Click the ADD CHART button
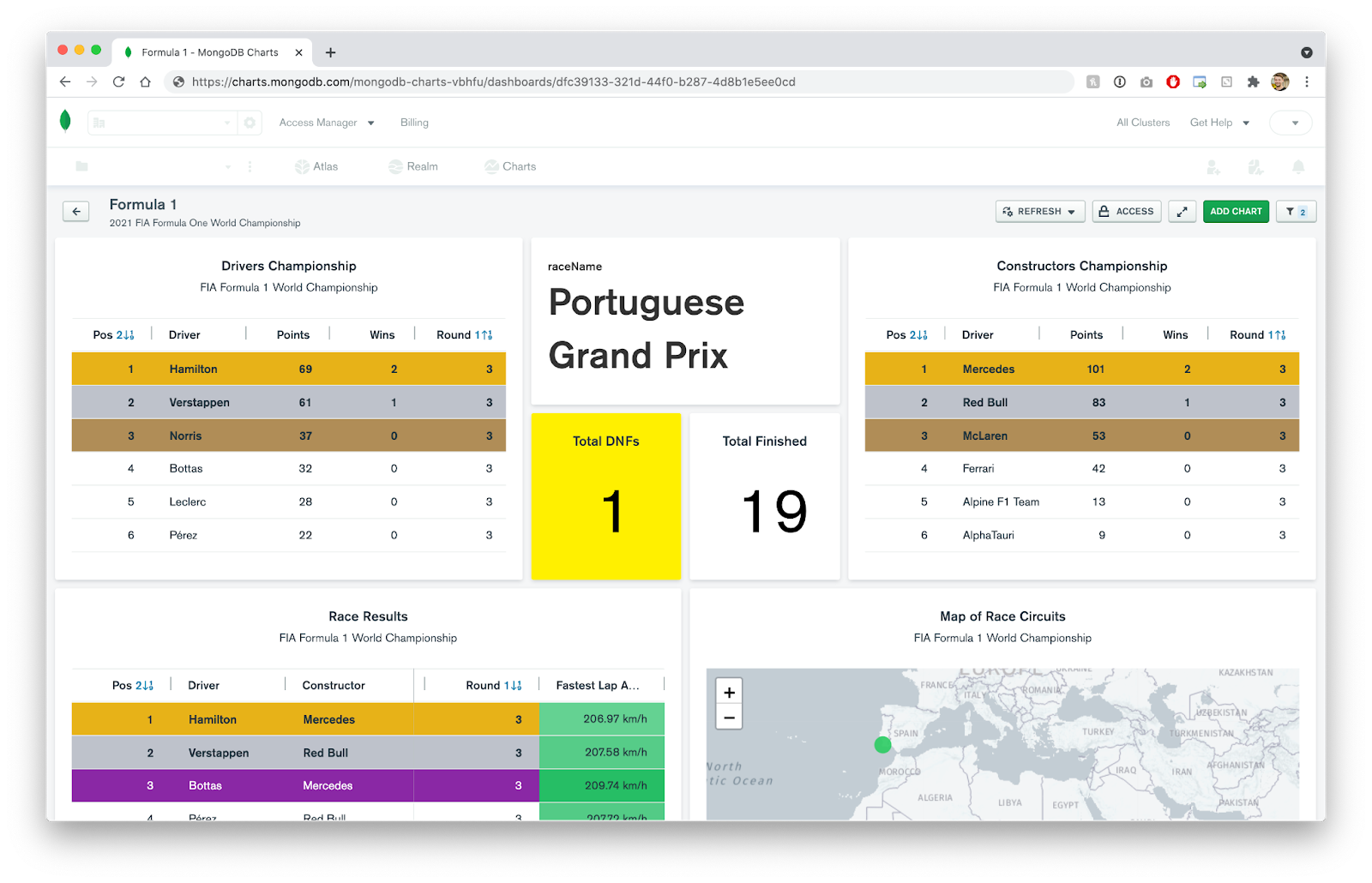This screenshot has height=883, width=1372. [x=1236, y=212]
